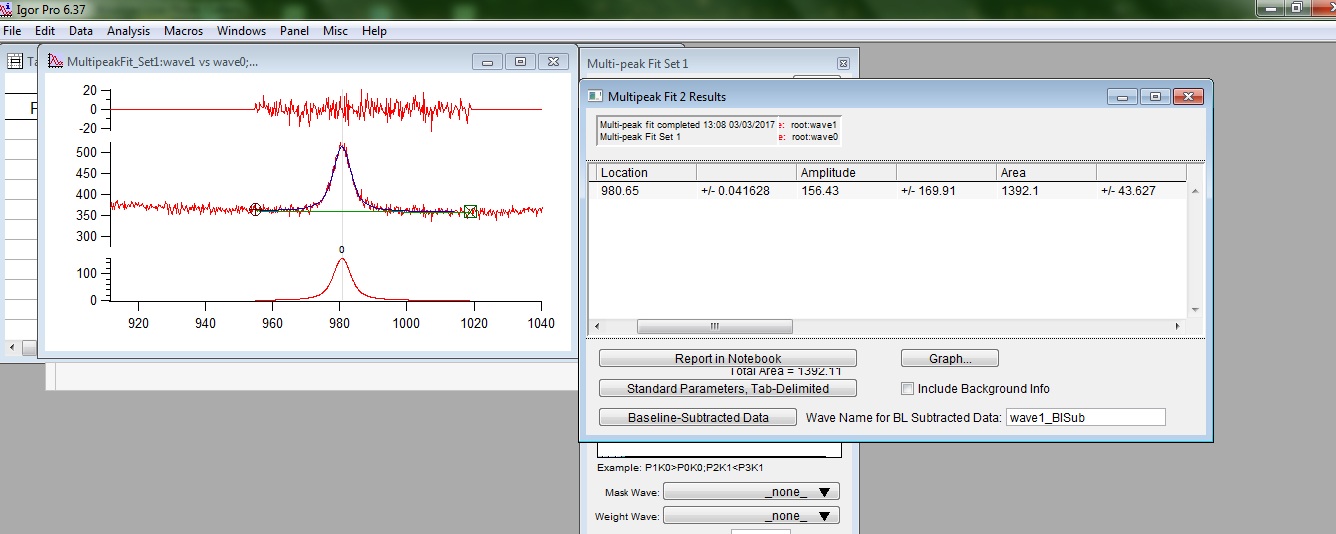This screenshot has width=1336, height=534.
Task: Click the fit completed info text box
Action: coord(719,131)
